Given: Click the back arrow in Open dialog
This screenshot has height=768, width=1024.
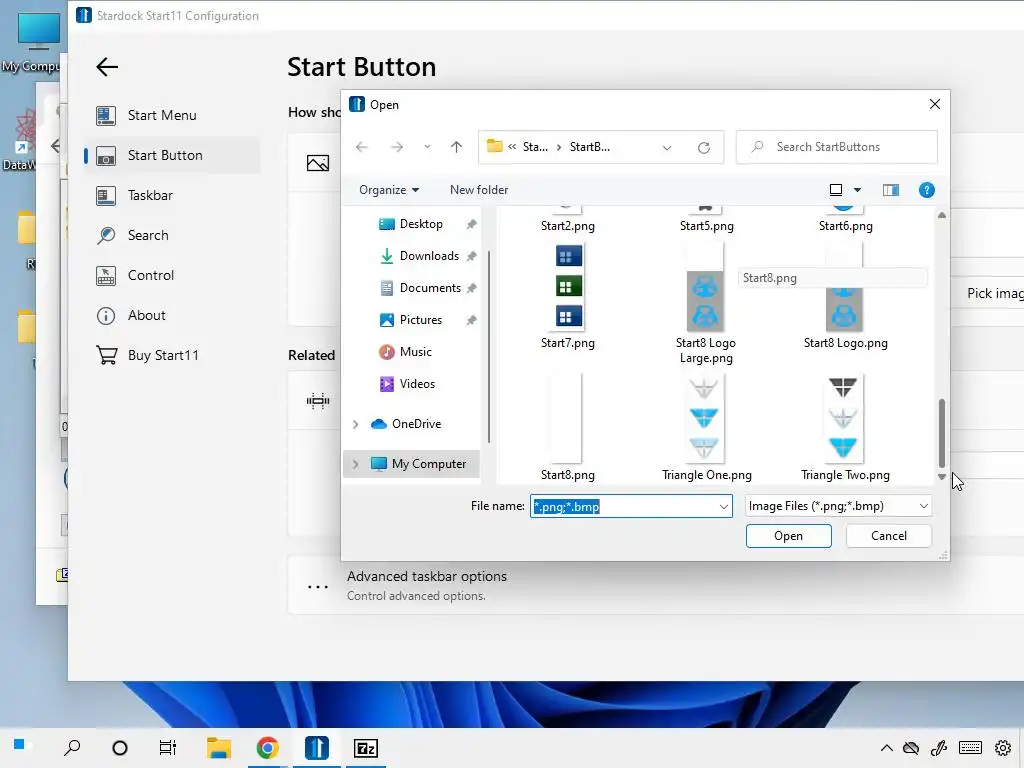Looking at the screenshot, I should tap(362, 147).
